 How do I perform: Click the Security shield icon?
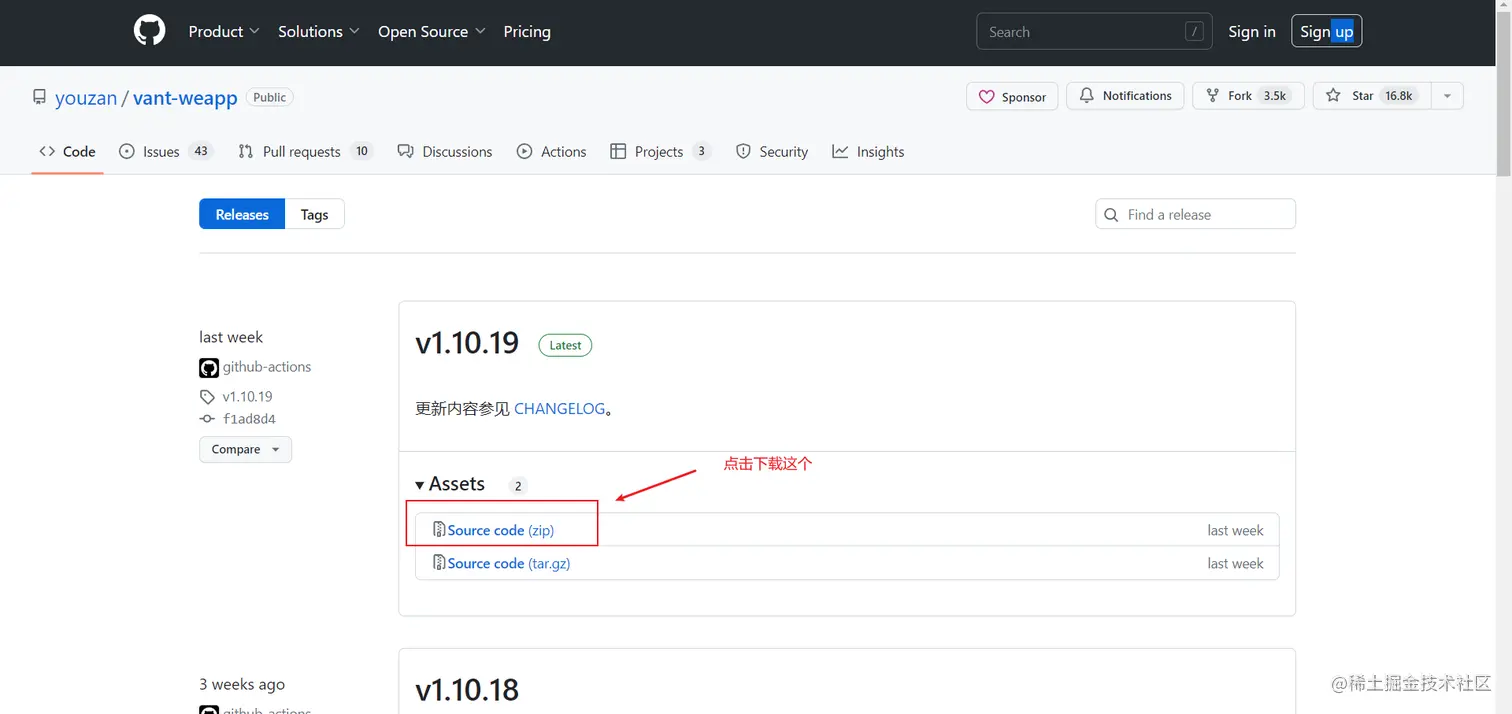pyautogui.click(x=743, y=151)
